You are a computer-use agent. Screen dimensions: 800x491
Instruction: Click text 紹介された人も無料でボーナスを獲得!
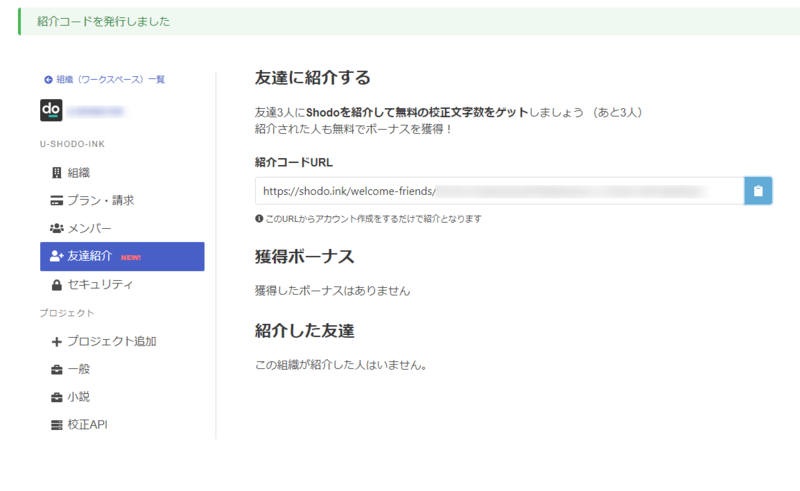click(354, 129)
